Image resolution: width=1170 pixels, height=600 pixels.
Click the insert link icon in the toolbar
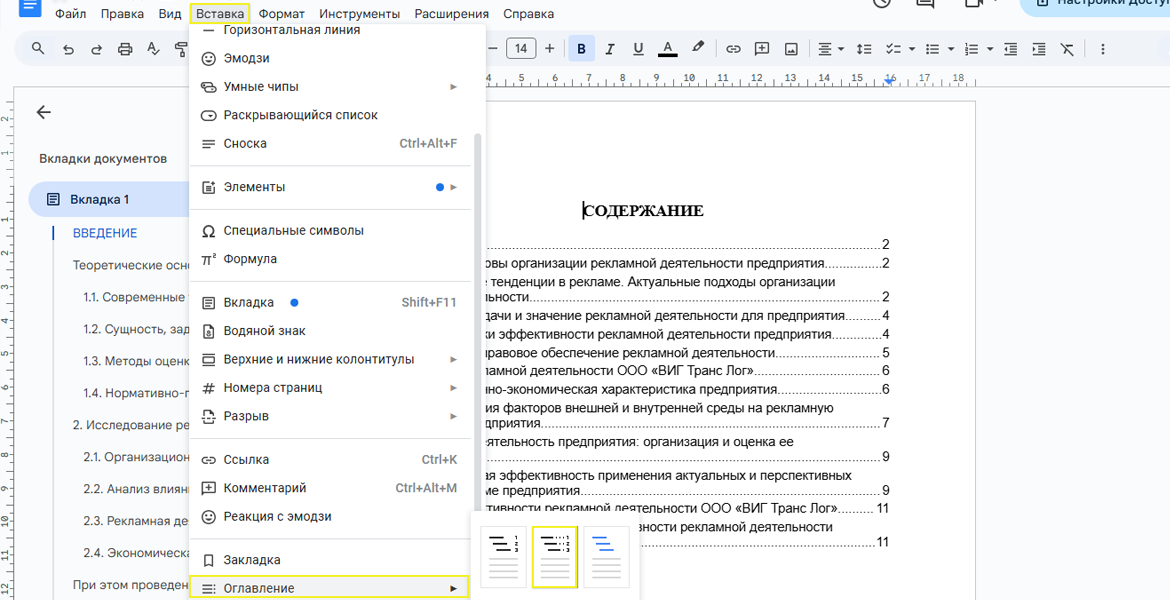click(x=733, y=49)
